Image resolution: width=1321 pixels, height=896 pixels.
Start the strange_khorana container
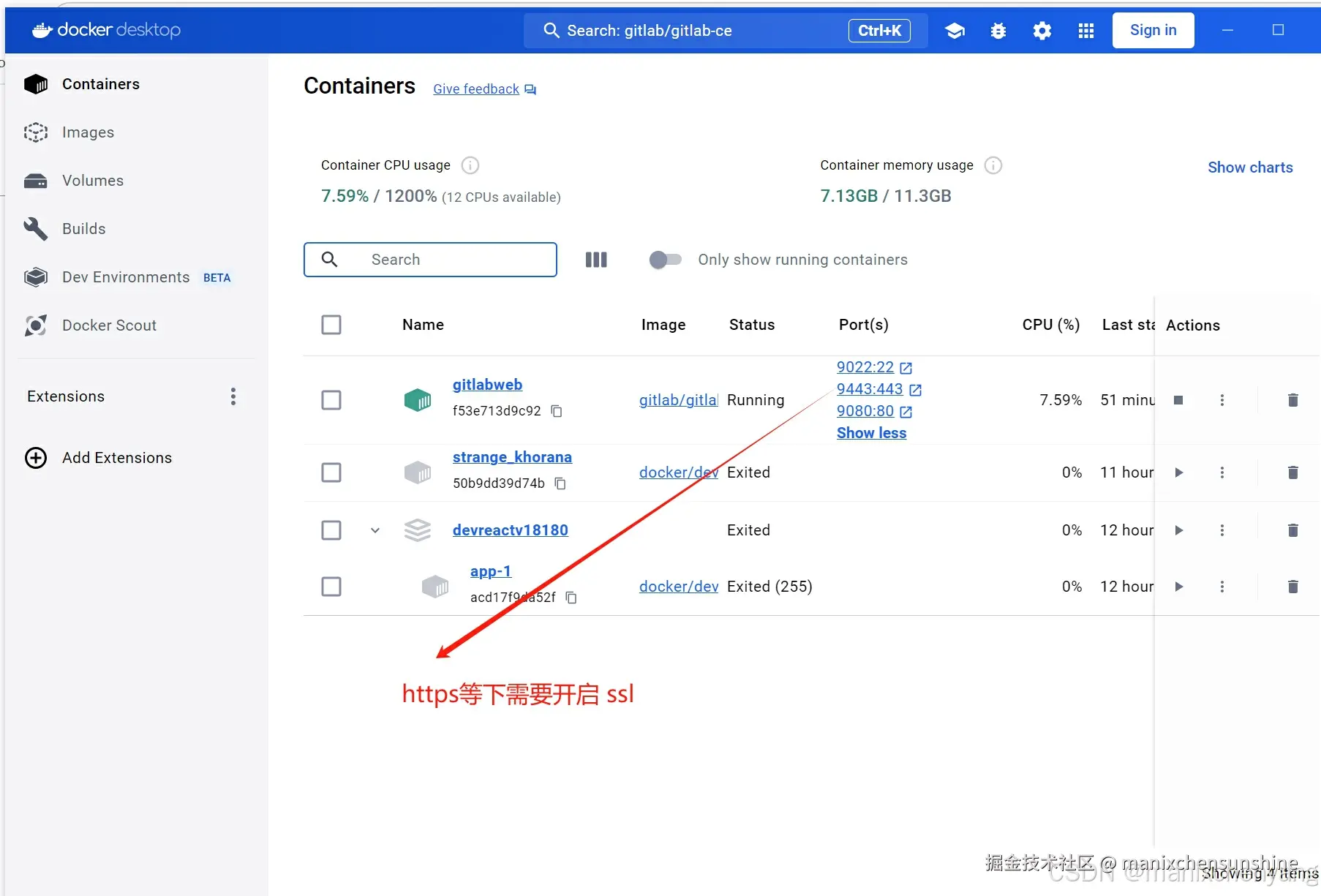(x=1178, y=473)
